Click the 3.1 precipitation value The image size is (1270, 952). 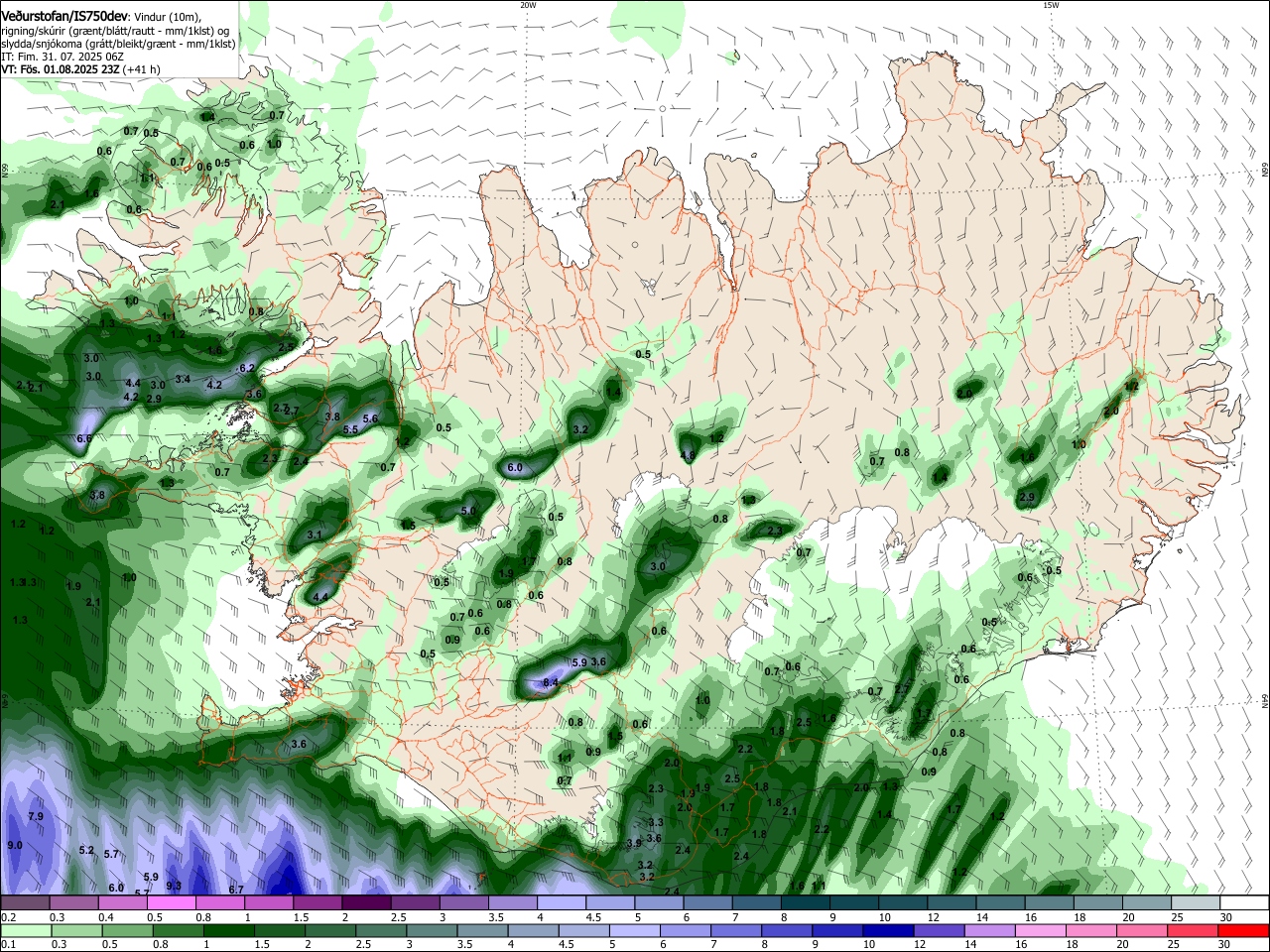click(x=316, y=535)
